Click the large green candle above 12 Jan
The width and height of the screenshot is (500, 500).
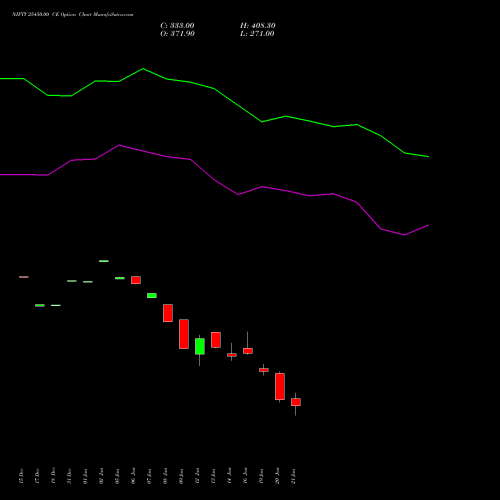pos(200,346)
